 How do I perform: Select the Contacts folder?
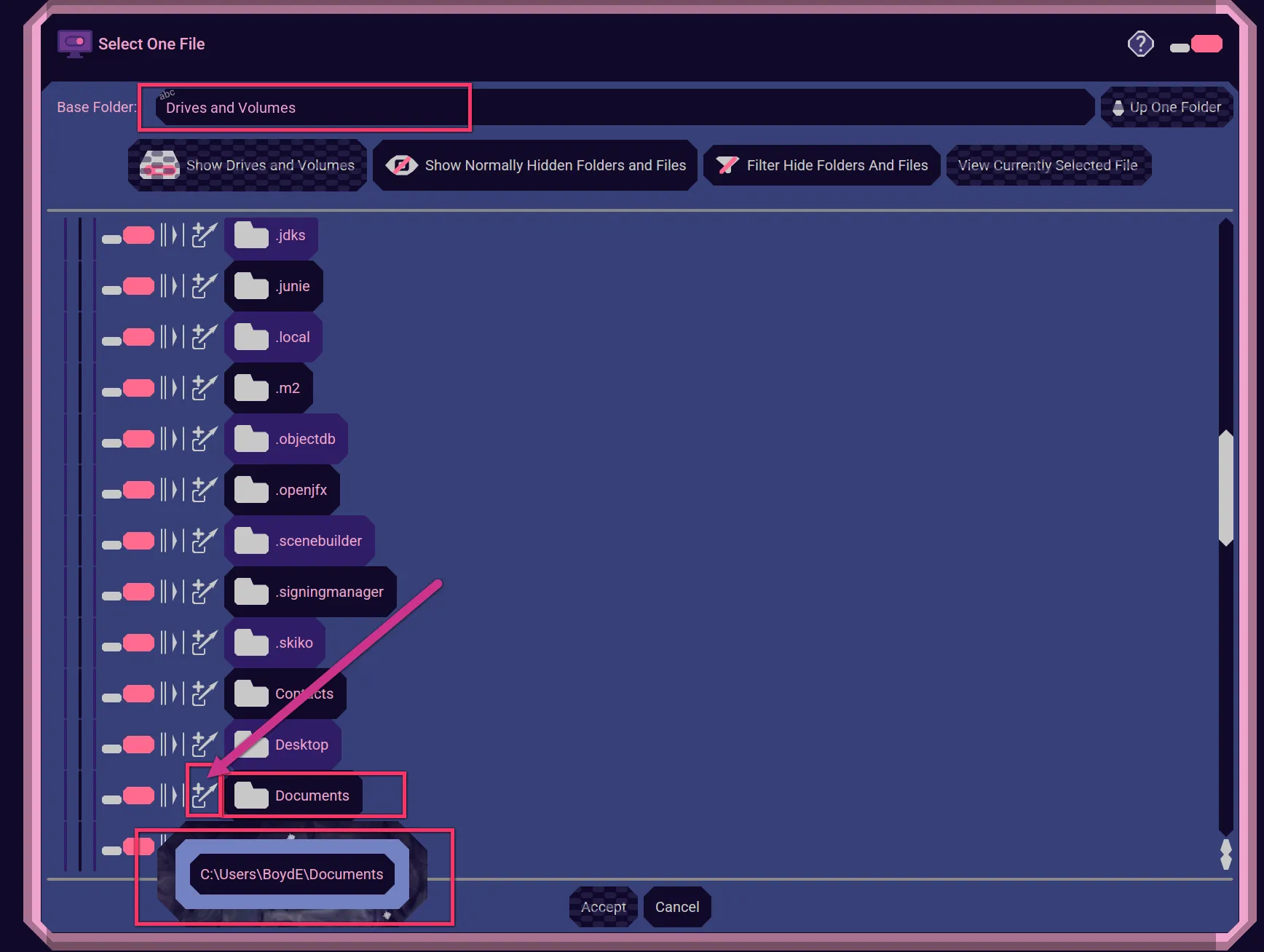[285, 694]
